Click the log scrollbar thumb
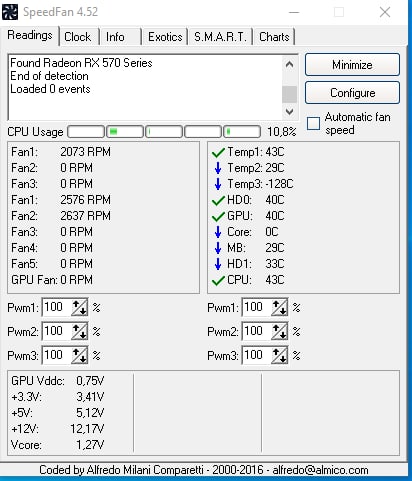Viewport: 412px width, 481px height. pos(289,94)
